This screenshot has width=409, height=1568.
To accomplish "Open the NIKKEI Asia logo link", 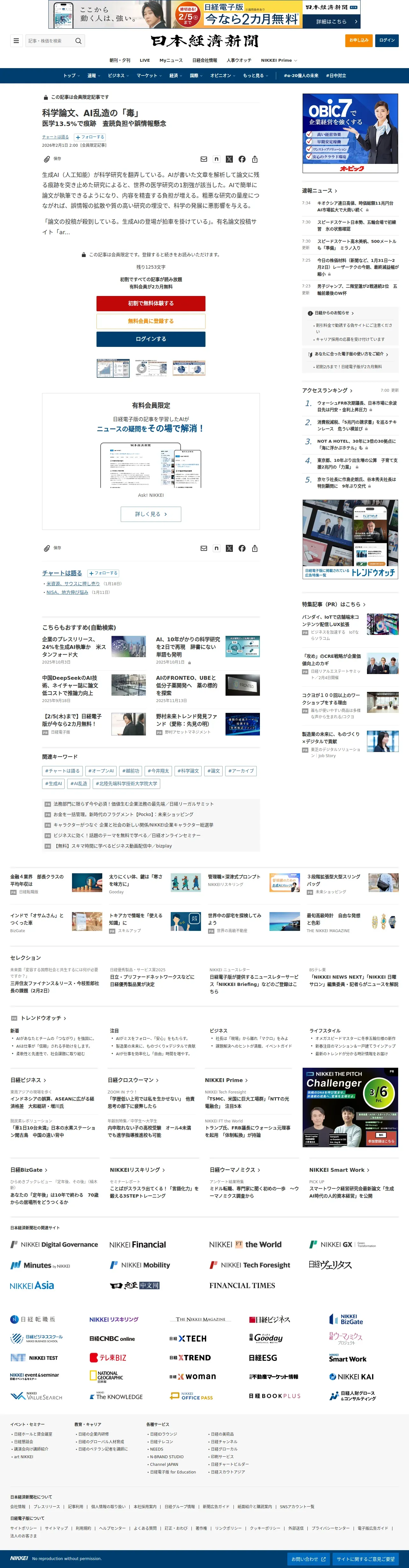I will [x=32, y=1285].
